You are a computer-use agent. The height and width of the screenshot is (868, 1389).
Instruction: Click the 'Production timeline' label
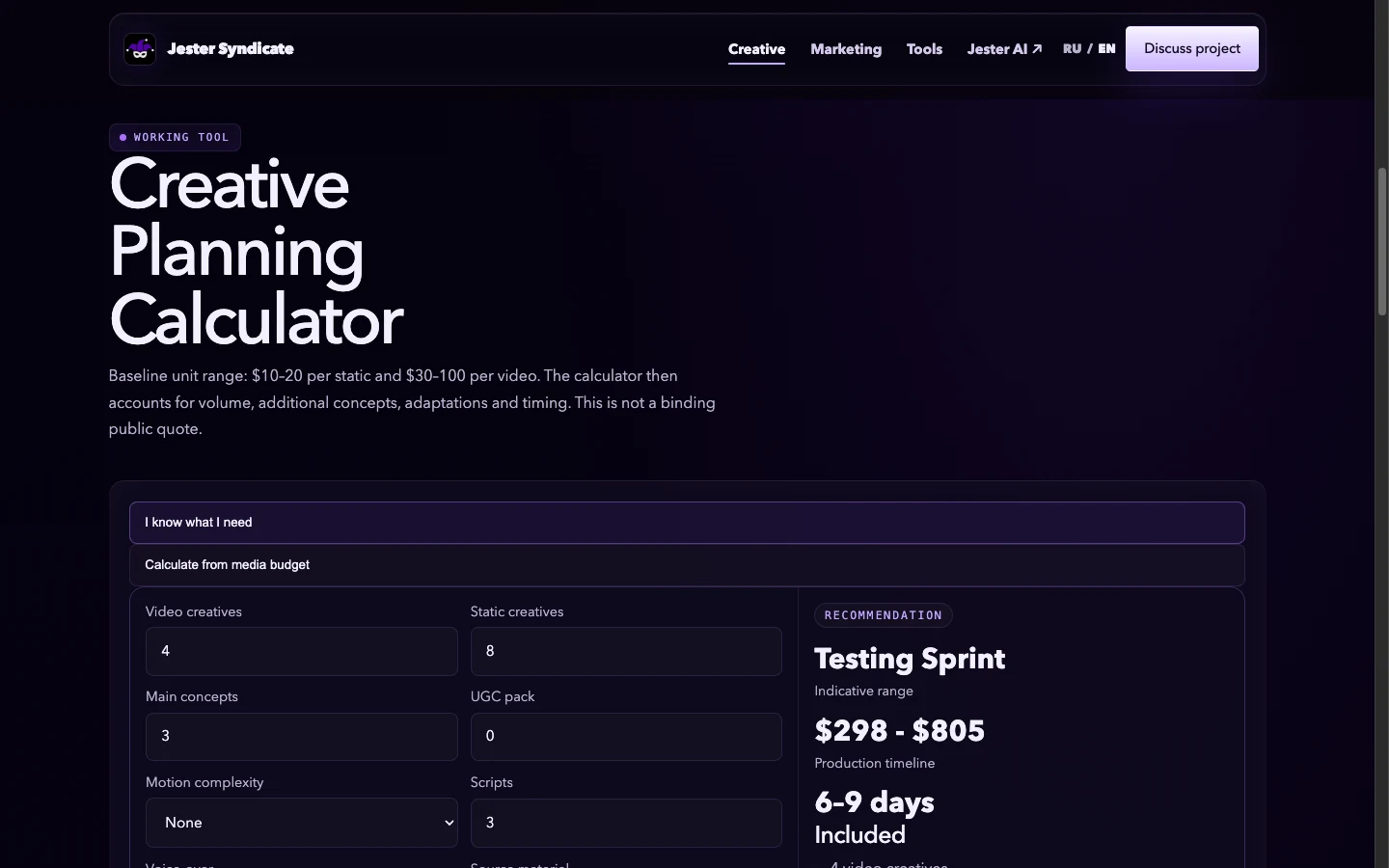tap(874, 763)
